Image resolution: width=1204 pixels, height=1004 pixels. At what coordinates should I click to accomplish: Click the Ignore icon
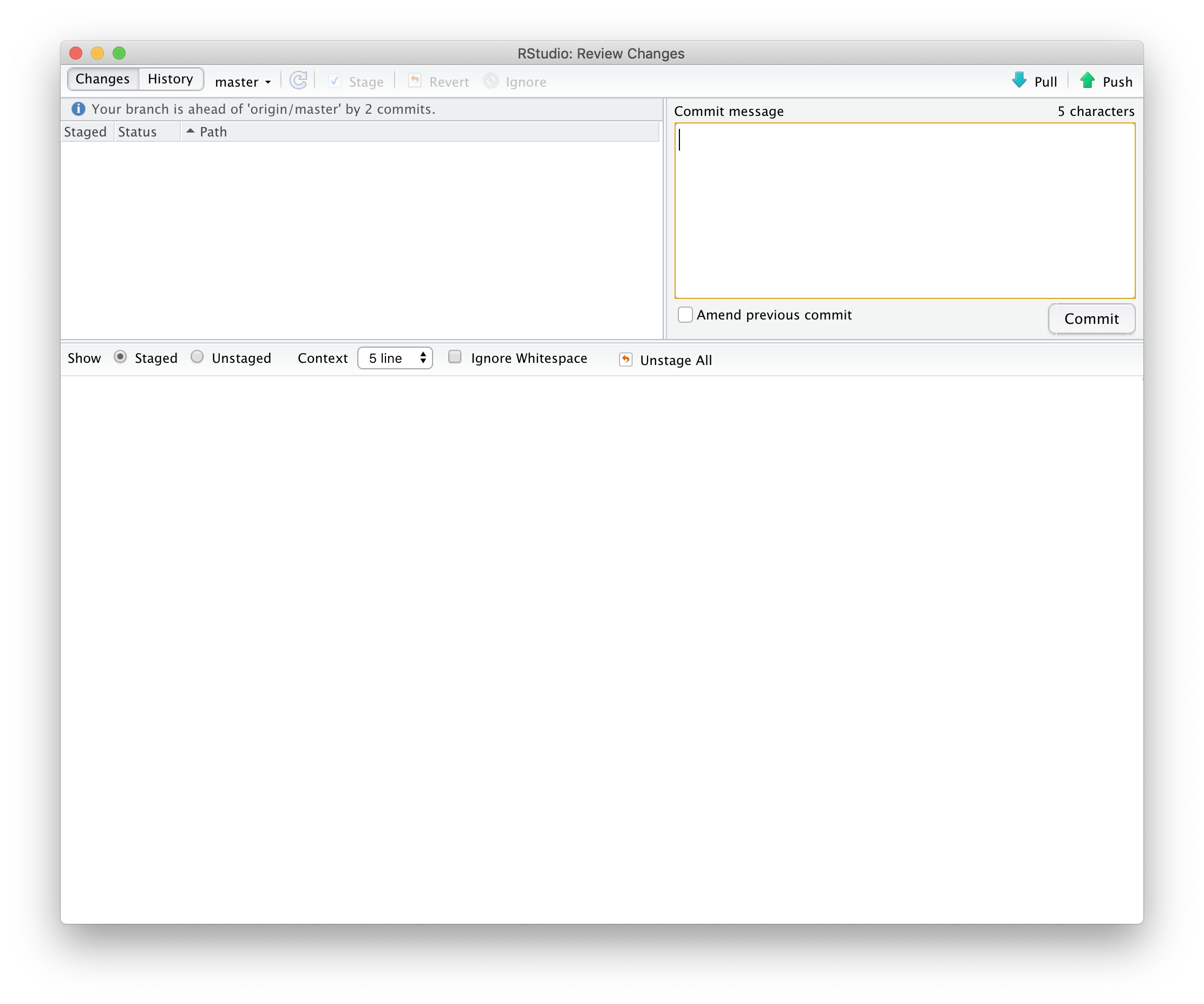coord(491,81)
